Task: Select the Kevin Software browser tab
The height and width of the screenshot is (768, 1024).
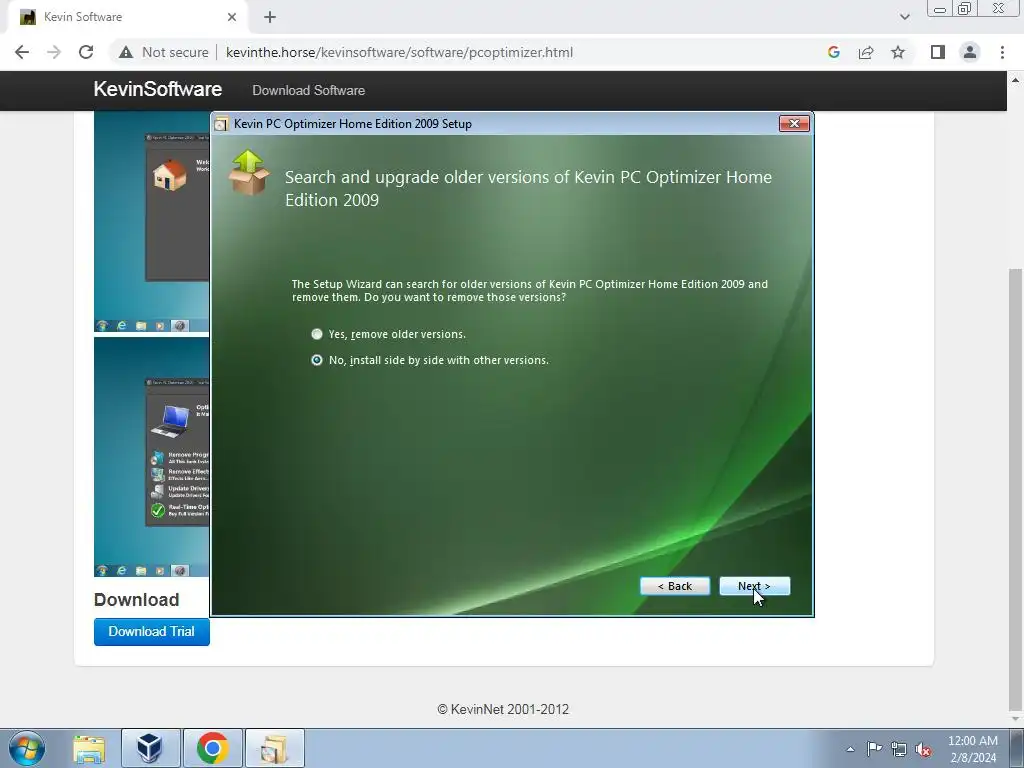Action: pyautogui.click(x=127, y=17)
